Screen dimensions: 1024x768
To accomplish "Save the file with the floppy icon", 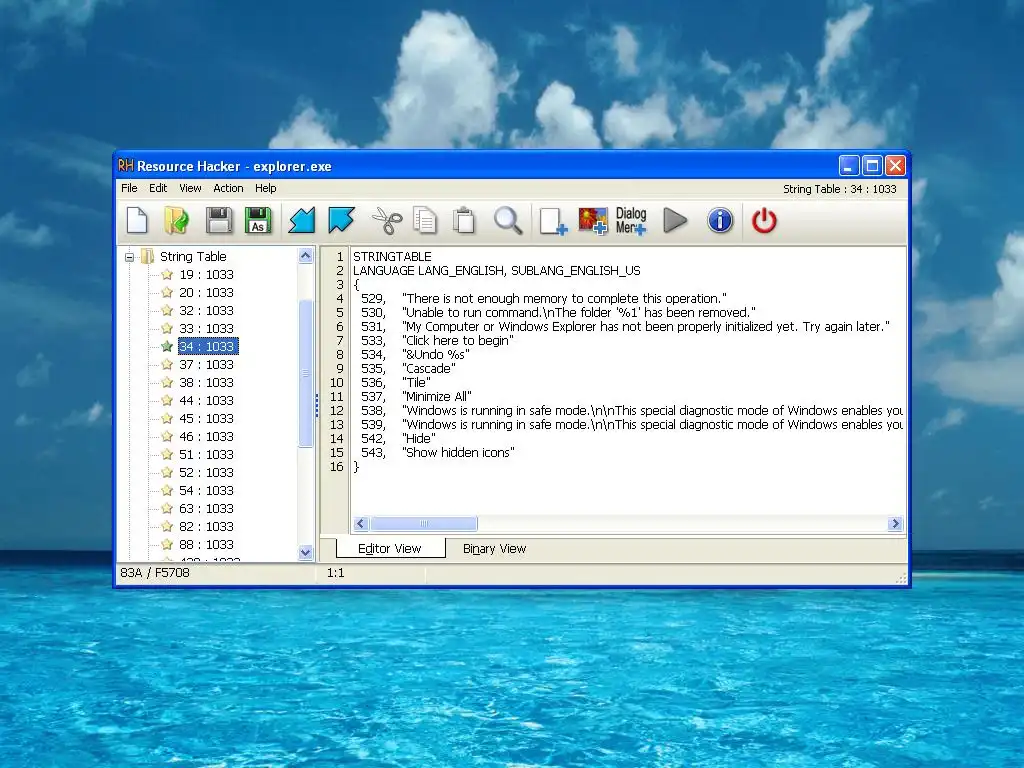I will click(219, 220).
